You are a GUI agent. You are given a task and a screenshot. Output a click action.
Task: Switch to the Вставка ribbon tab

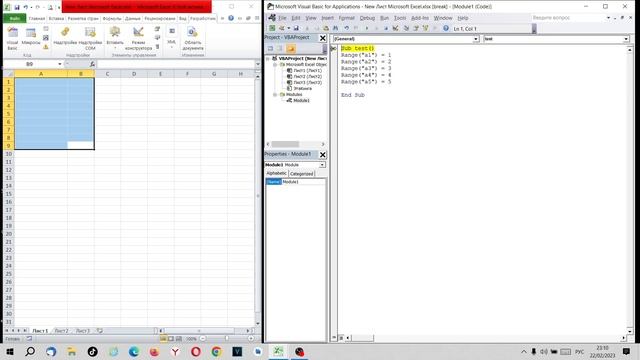pos(56,18)
